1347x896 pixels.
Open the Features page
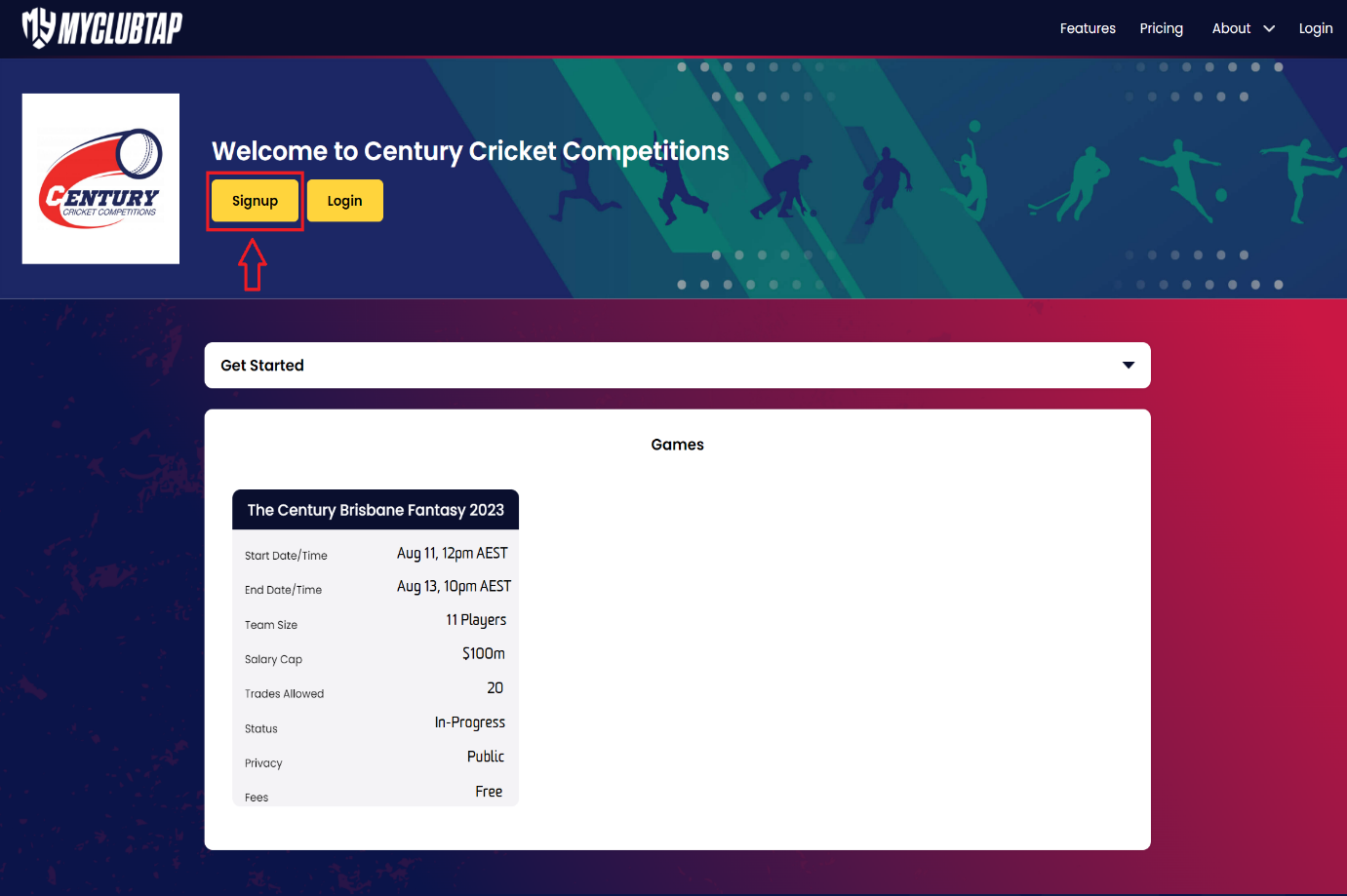[x=1088, y=28]
